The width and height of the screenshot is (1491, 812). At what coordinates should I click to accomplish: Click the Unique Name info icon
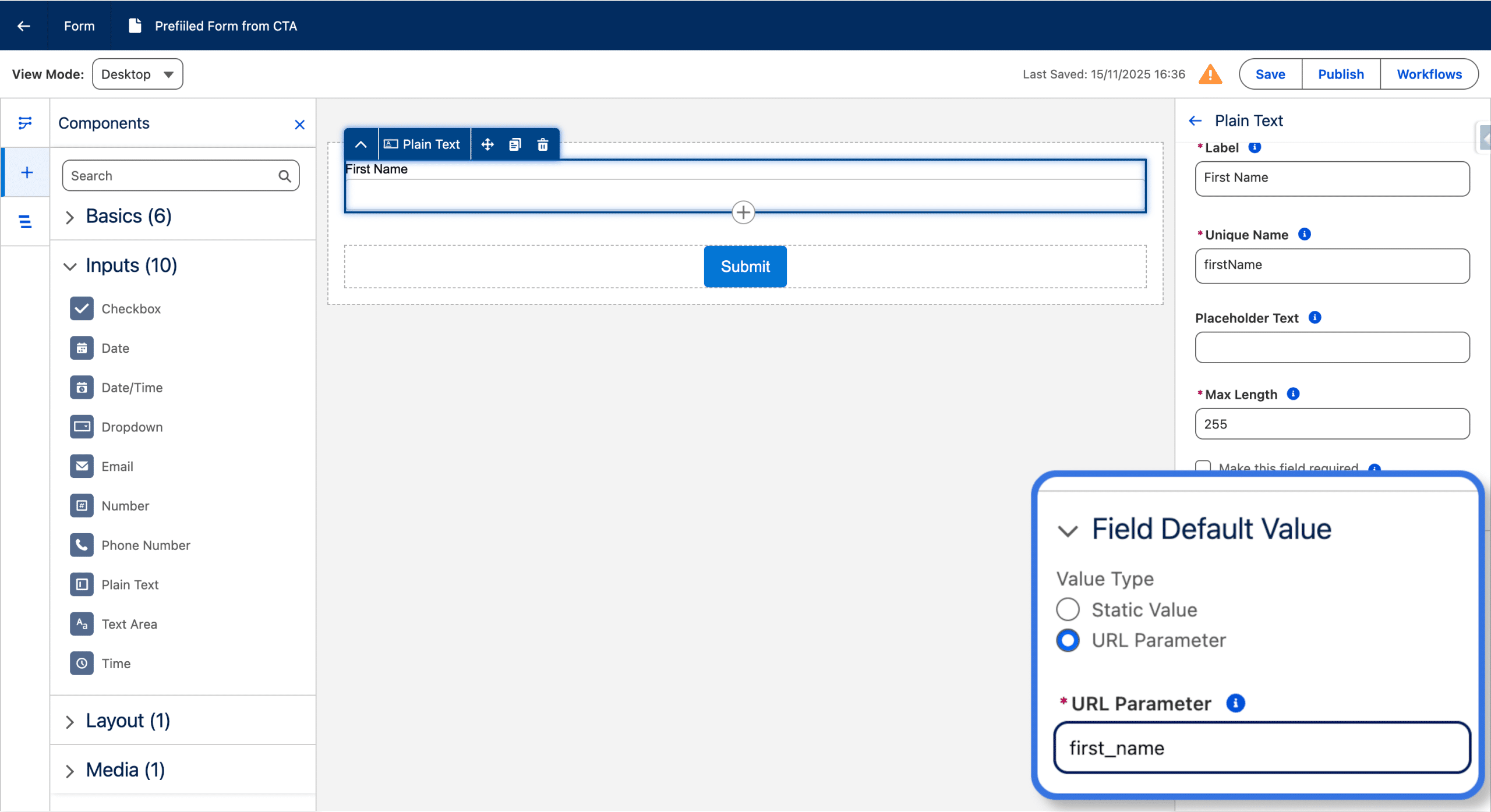click(1305, 234)
